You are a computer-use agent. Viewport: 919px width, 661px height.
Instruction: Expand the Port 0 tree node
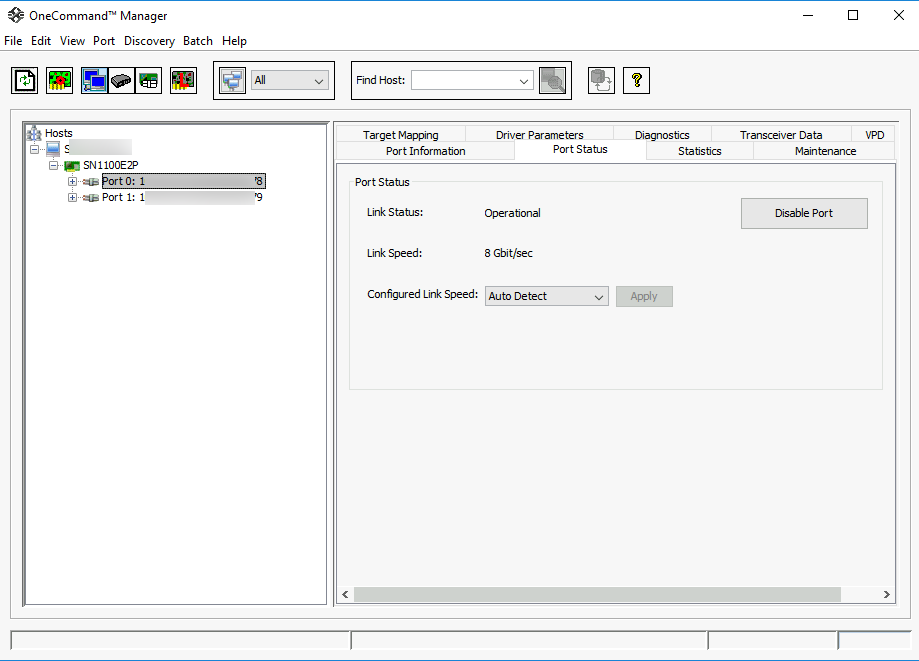pos(72,182)
